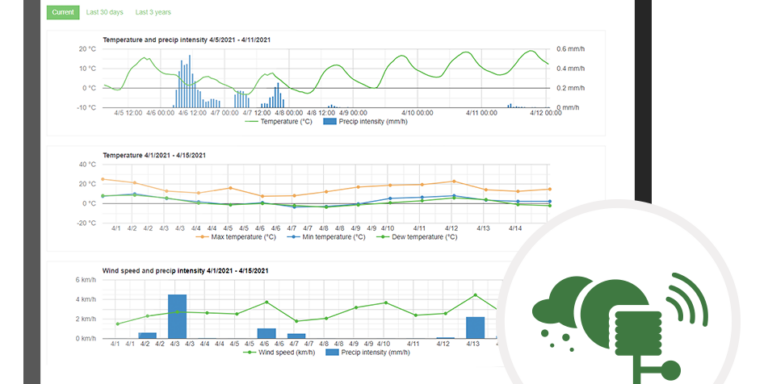Toggle Precip intensity legend in first chart
This screenshot has width=768, height=384.
click(366, 121)
